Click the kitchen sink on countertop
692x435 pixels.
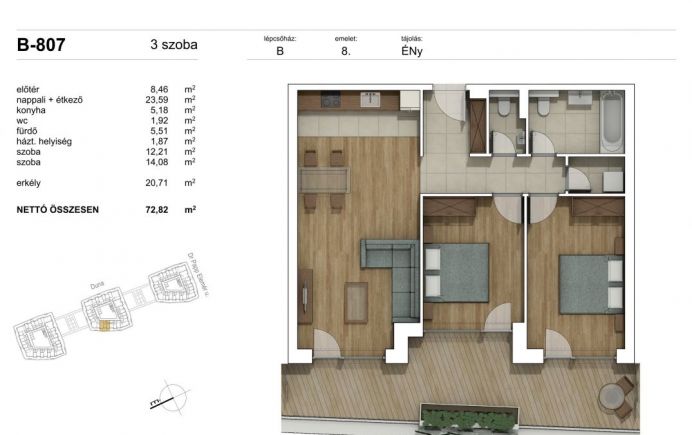370,100
